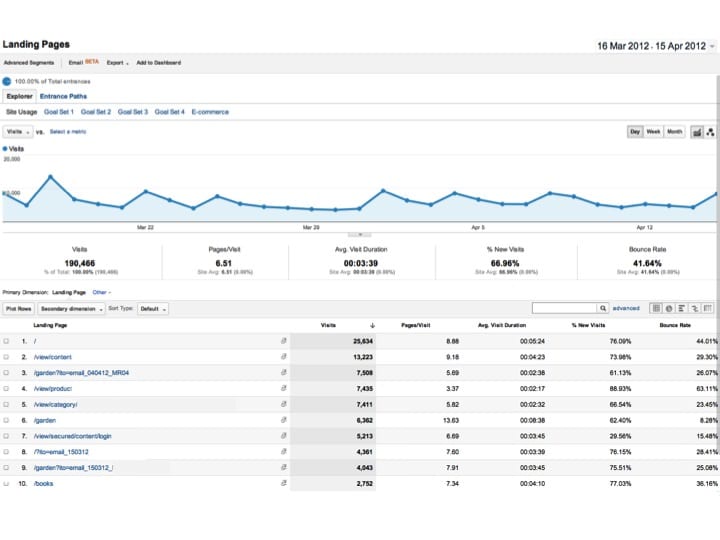This screenshot has width=720, height=540.
Task: Switch to the line chart view icon
Action: tap(697, 132)
